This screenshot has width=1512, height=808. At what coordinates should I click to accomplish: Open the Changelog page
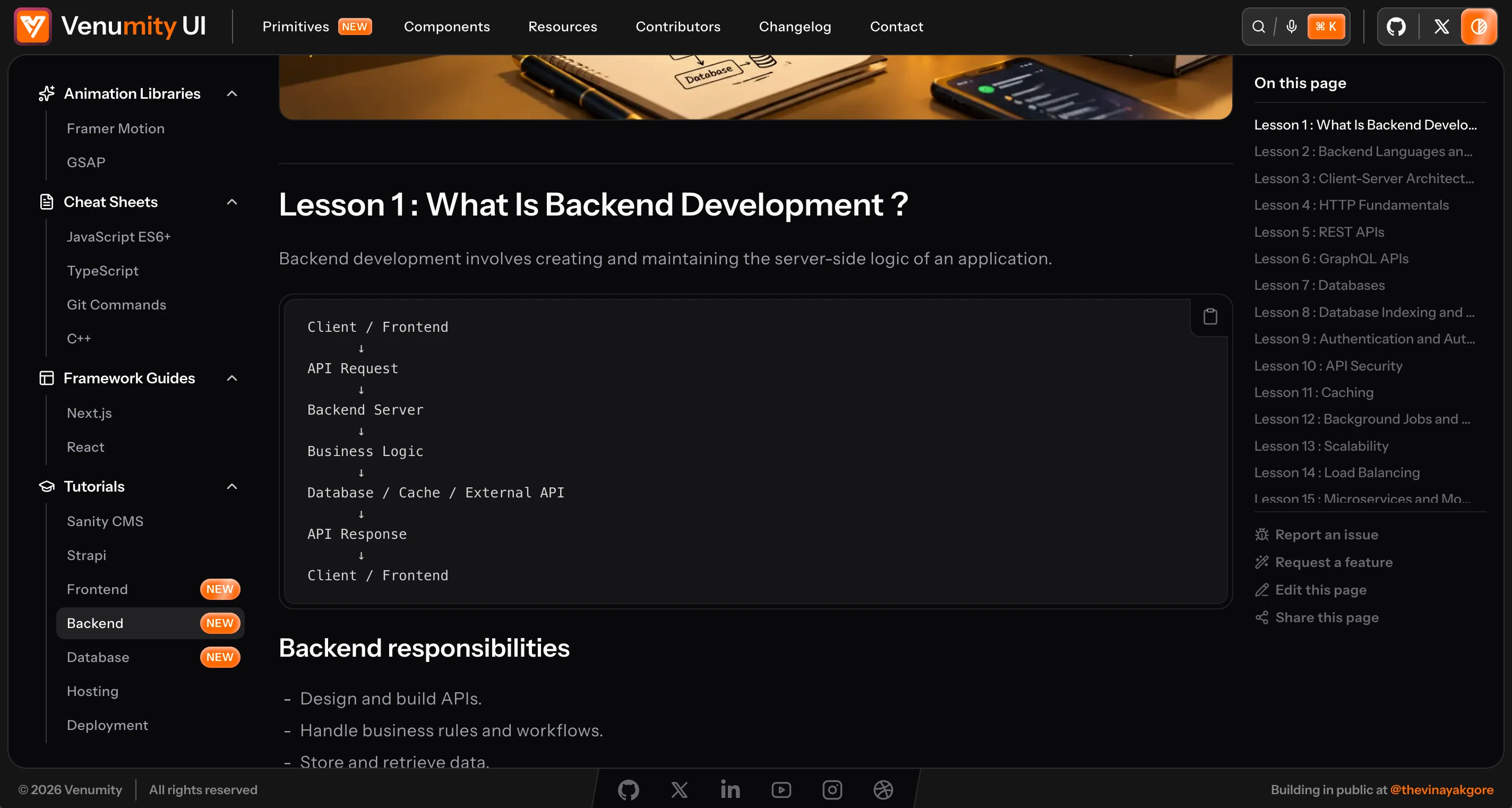click(x=795, y=27)
